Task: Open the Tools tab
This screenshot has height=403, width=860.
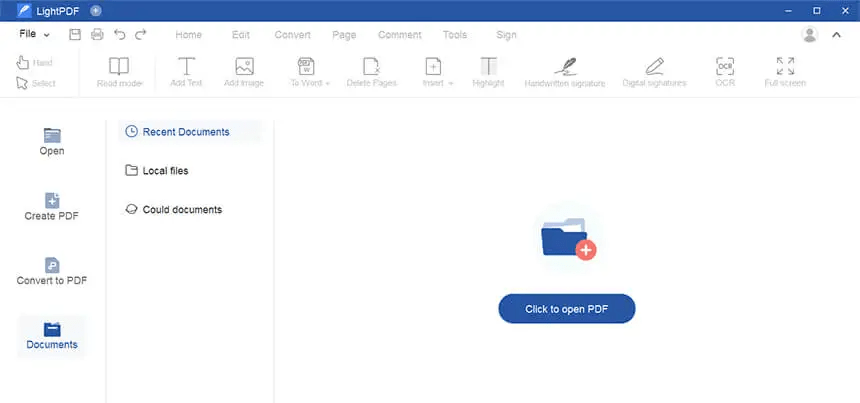Action: click(x=455, y=35)
